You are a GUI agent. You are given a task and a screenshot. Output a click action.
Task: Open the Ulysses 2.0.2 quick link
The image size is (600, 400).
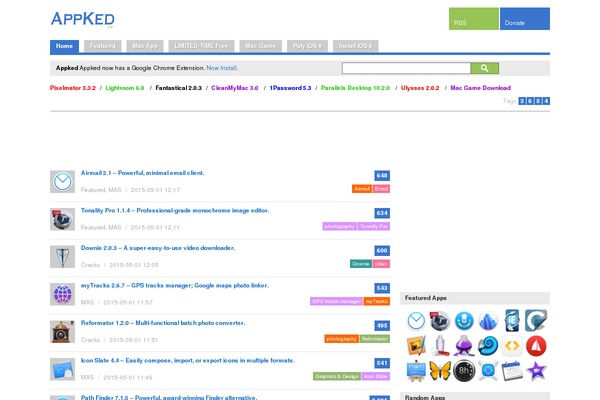(x=420, y=88)
